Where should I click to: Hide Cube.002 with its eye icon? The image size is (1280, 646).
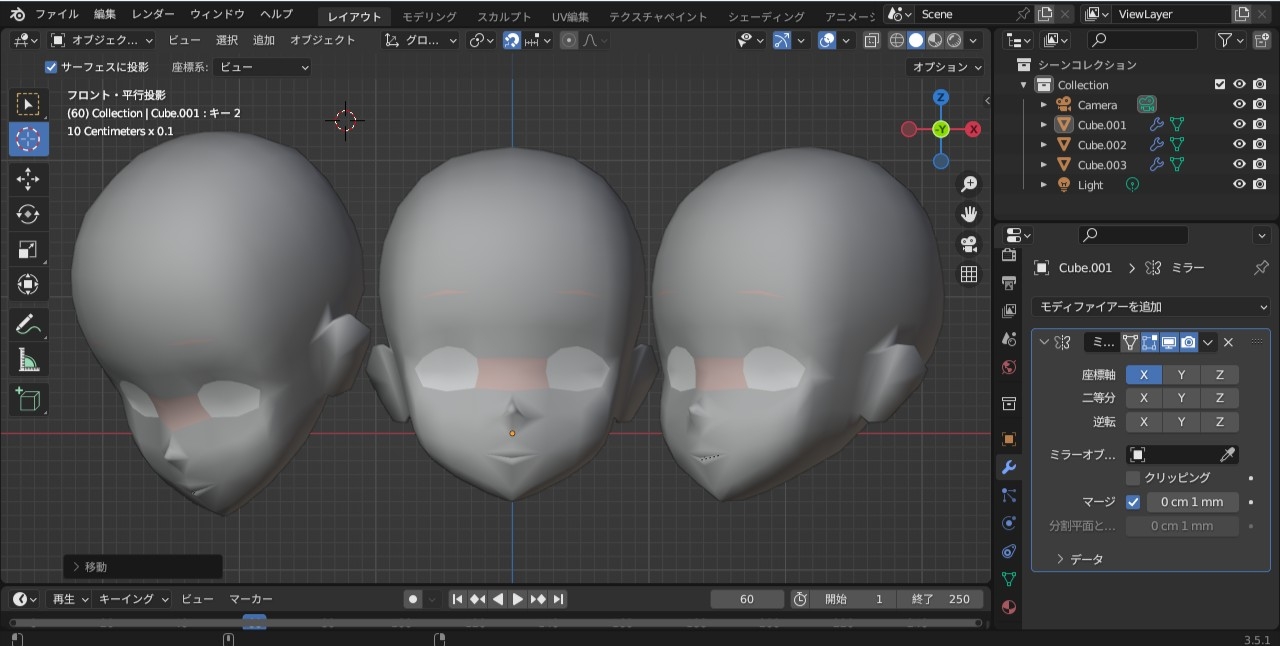click(1239, 145)
